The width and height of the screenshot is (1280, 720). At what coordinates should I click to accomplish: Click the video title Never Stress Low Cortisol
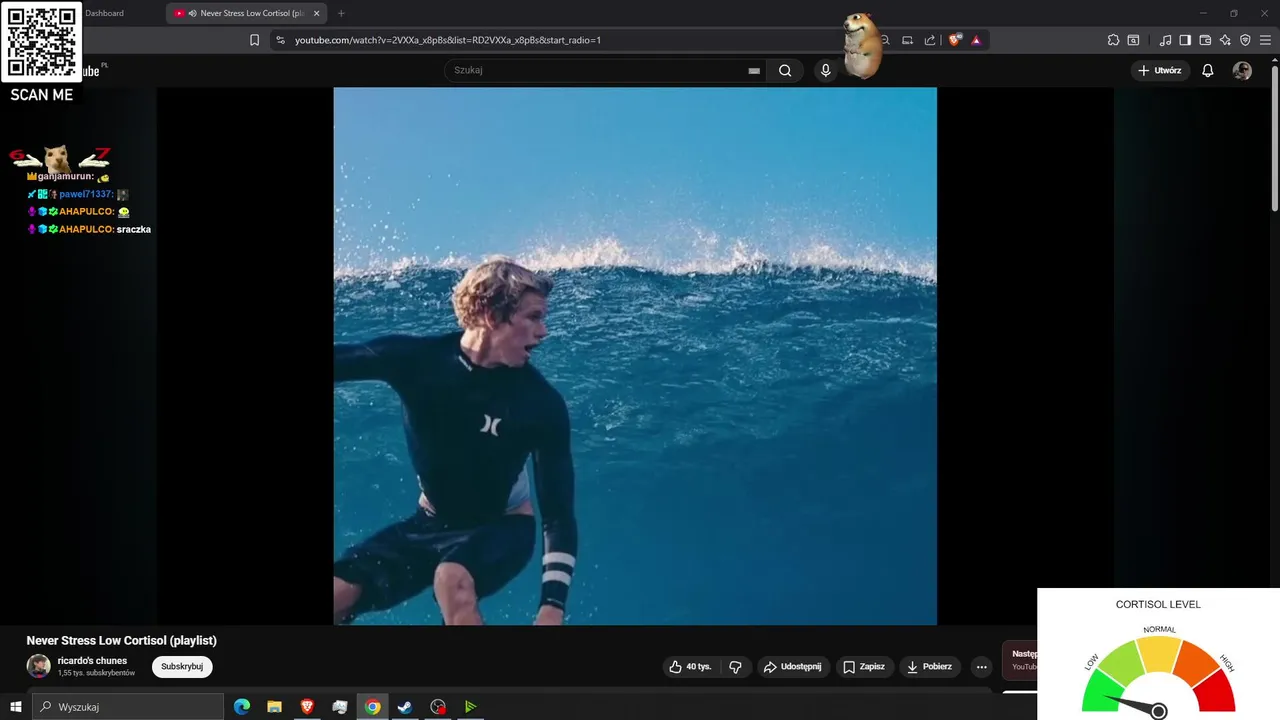[x=122, y=640]
